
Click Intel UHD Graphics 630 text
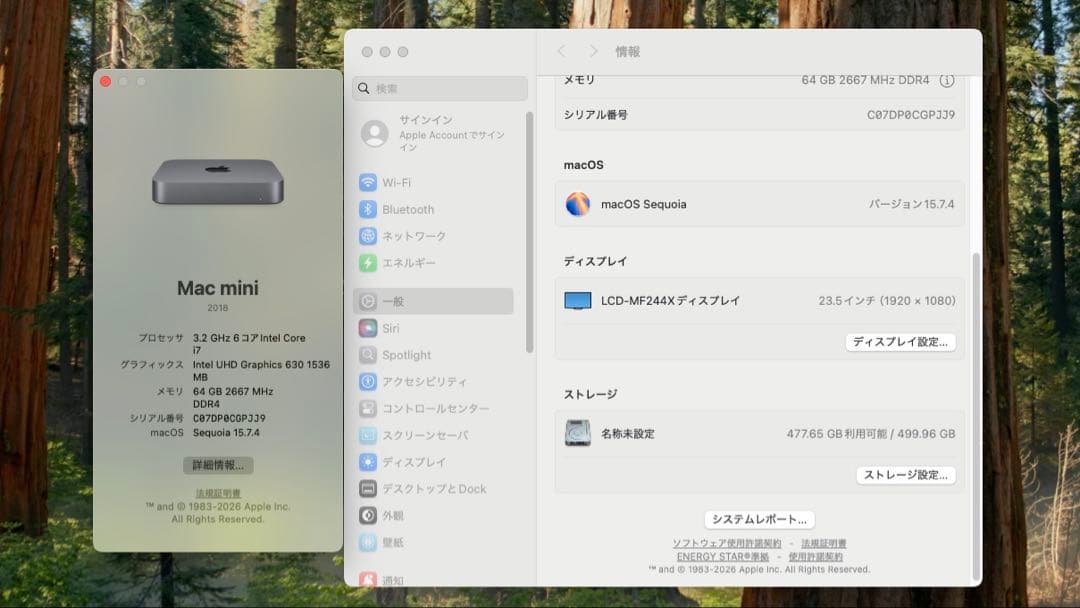point(261,370)
